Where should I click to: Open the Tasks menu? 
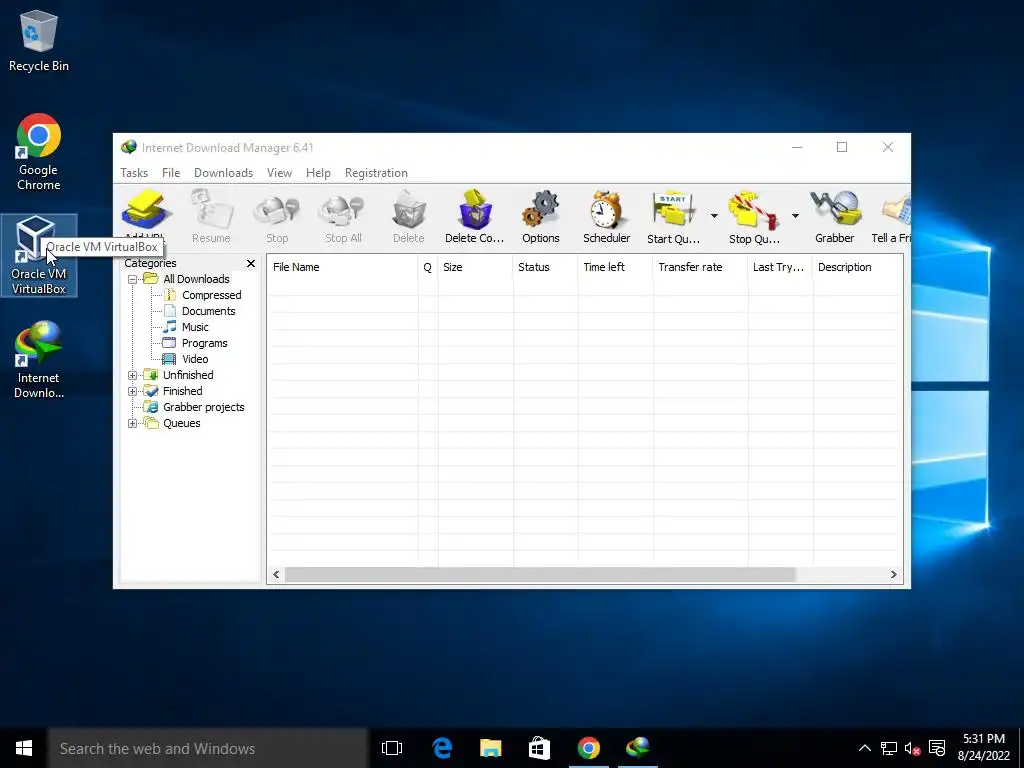click(x=134, y=173)
